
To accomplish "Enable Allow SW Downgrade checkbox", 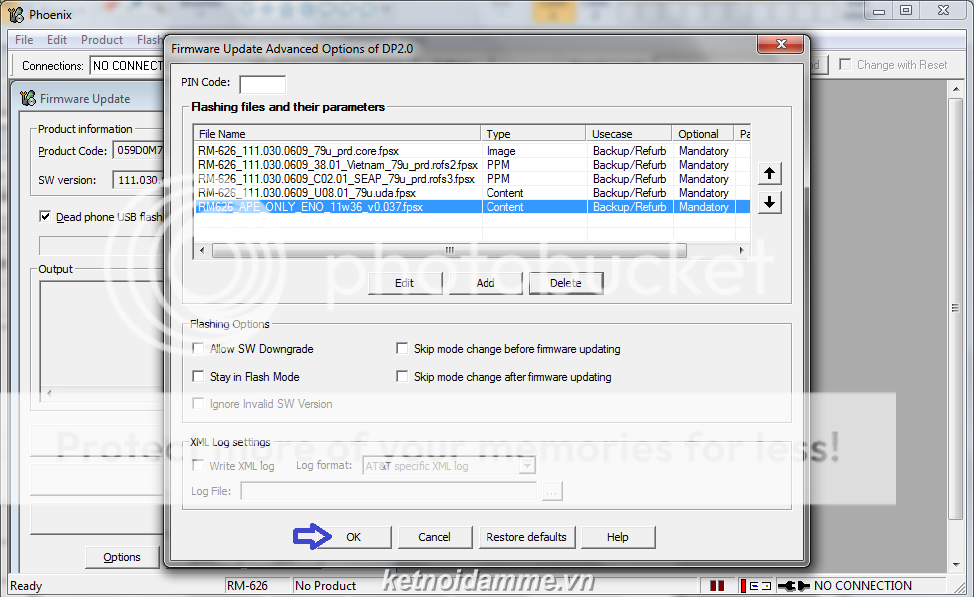I will pos(198,349).
